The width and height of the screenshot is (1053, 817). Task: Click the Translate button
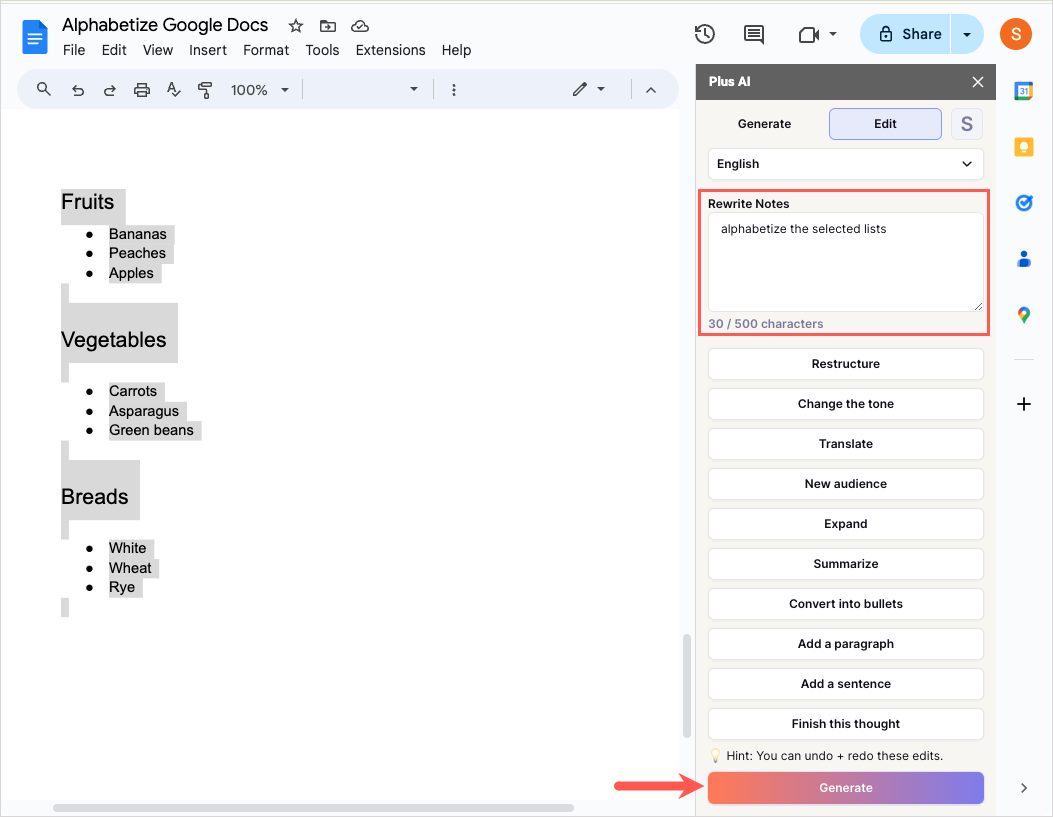[x=845, y=444]
